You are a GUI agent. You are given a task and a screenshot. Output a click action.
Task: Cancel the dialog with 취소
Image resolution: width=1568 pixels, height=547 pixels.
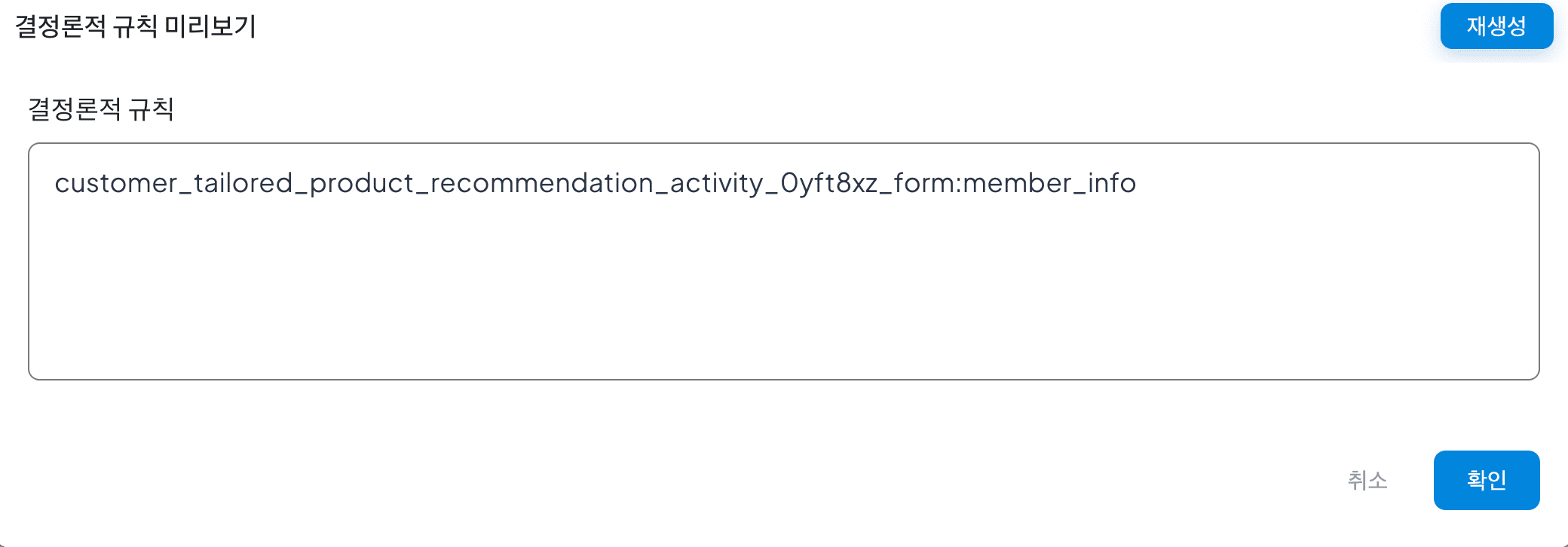point(1367,480)
